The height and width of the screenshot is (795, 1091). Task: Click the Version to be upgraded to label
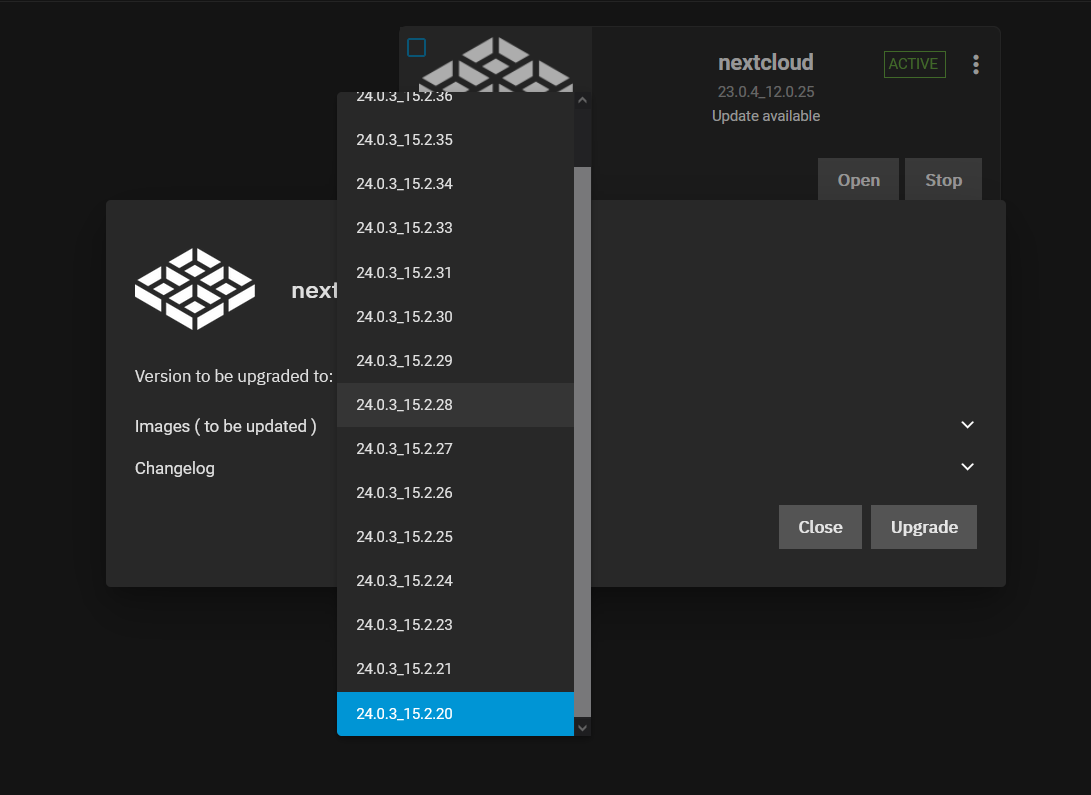[234, 376]
